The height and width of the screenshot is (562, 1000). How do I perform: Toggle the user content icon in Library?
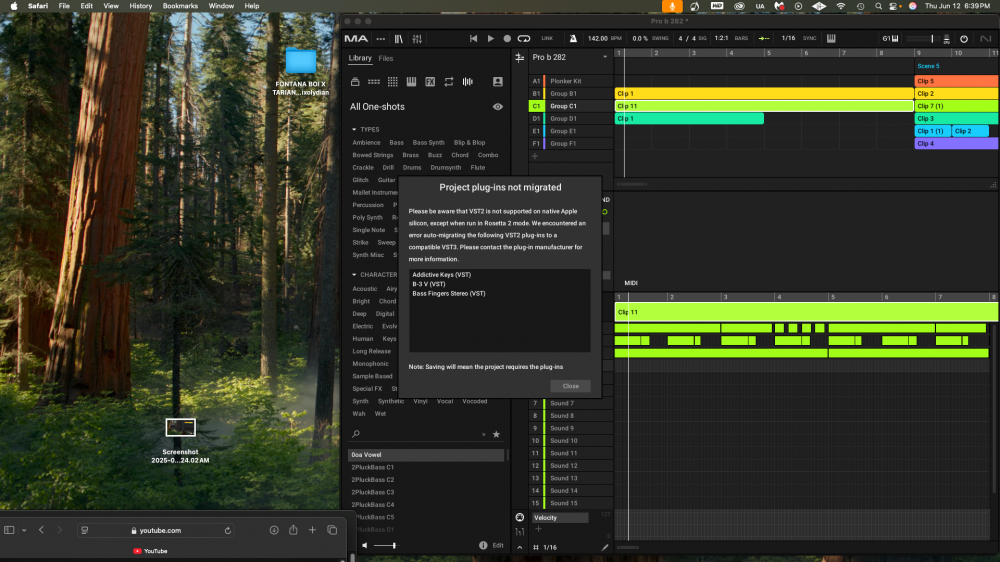click(497, 82)
